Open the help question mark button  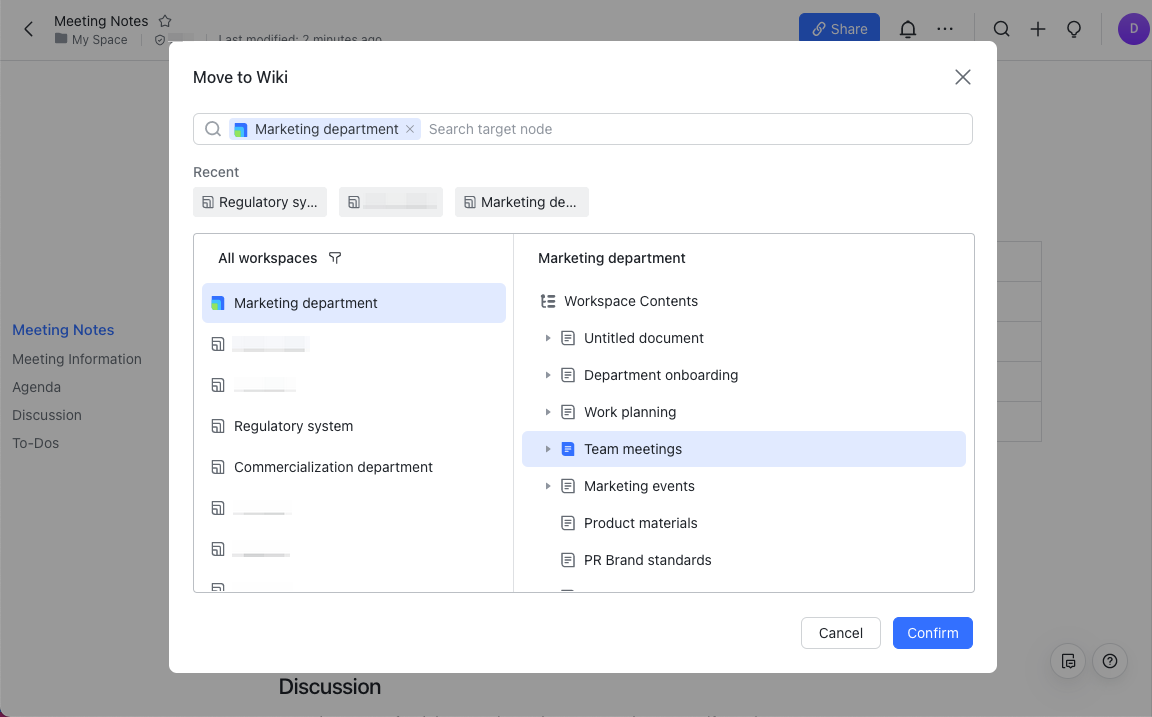coord(1110,661)
